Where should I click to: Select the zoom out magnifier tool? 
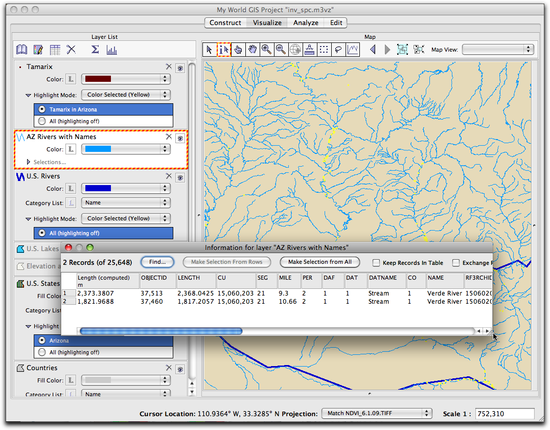[281, 49]
